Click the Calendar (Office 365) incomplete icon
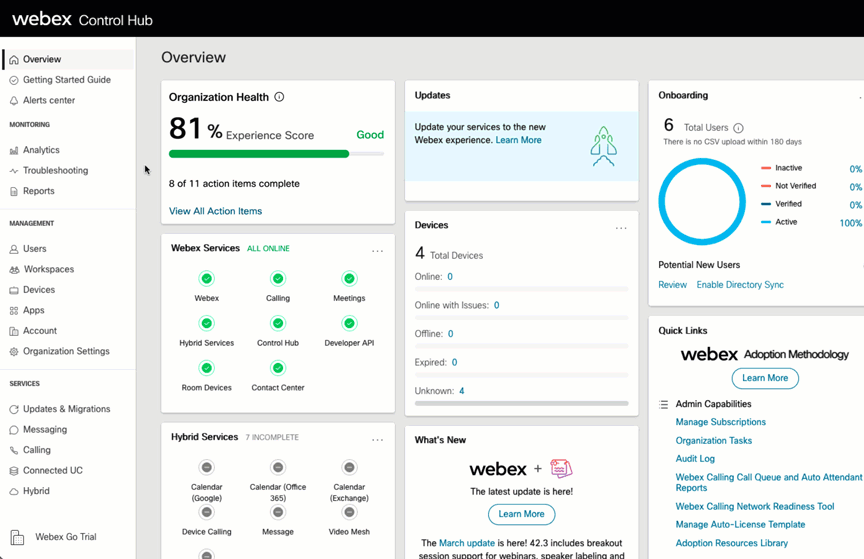Image resolution: width=864 pixels, height=559 pixels. 278,467
